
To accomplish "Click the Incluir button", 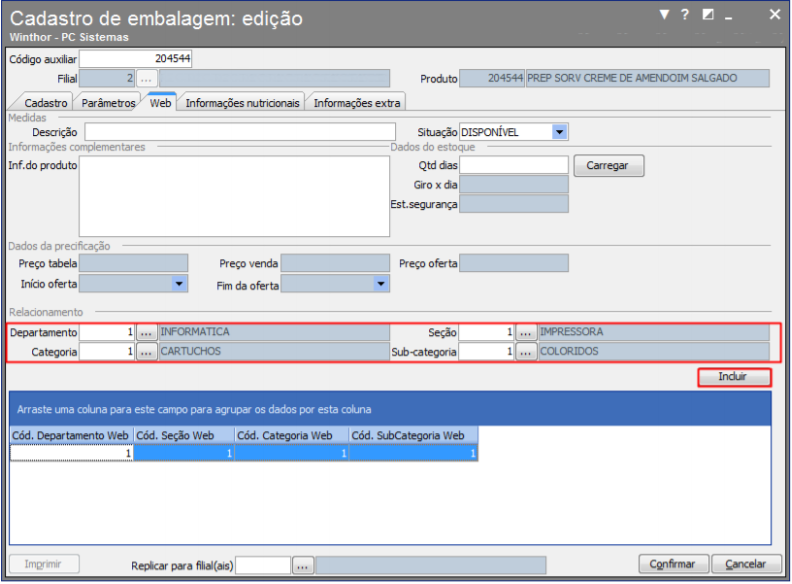I will pyautogui.click(x=734, y=377).
